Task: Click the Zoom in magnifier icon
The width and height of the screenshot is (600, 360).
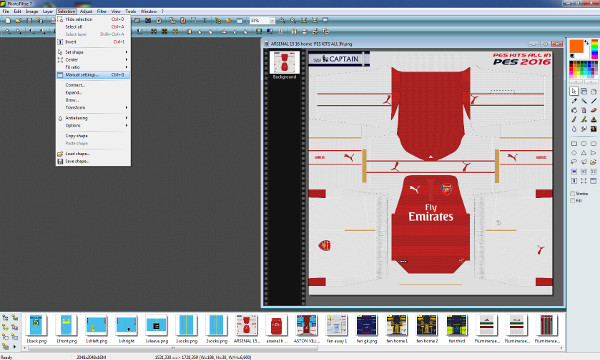Action: pyautogui.click(x=282, y=20)
